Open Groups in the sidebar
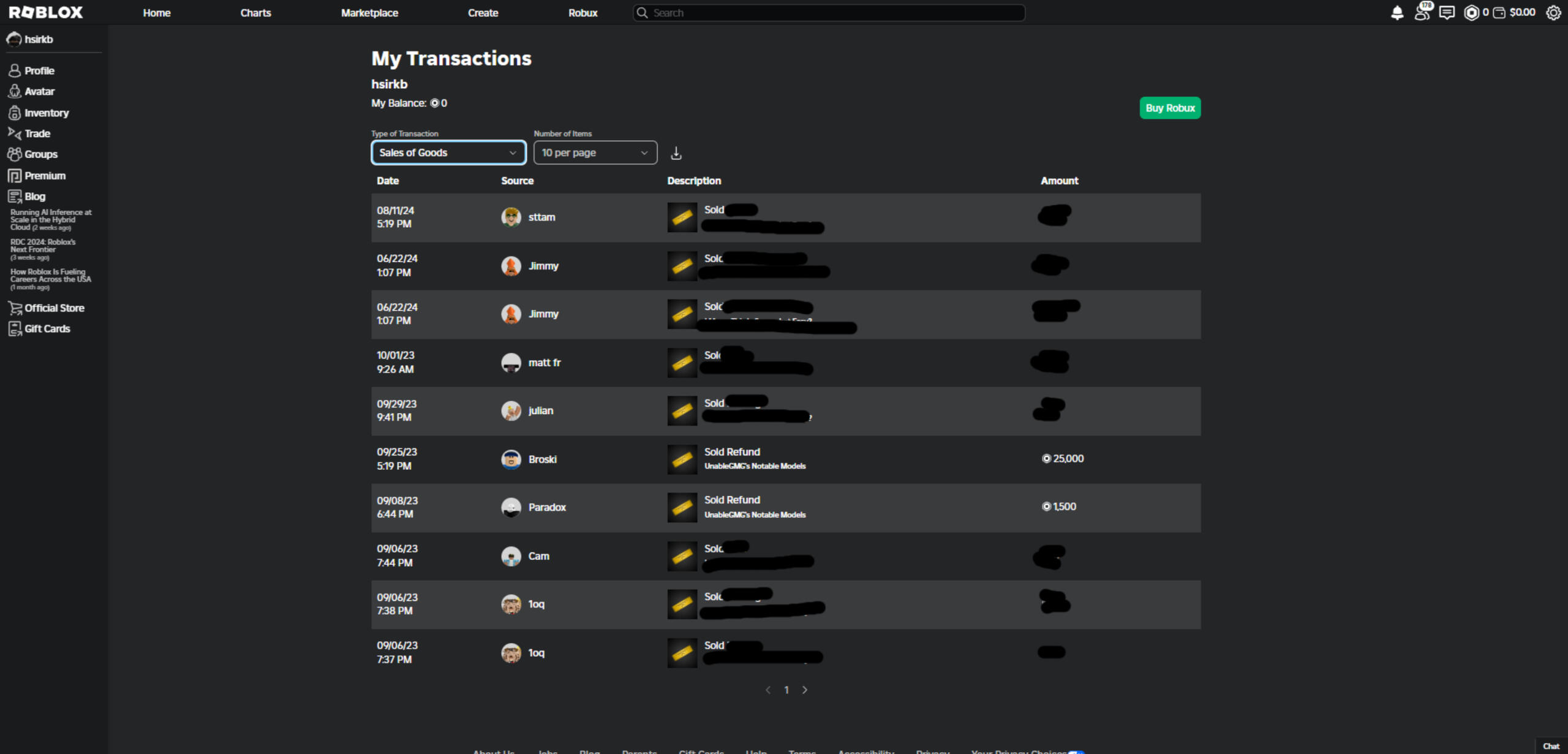Screen dimensions: 1568x754 pos(32,154)
